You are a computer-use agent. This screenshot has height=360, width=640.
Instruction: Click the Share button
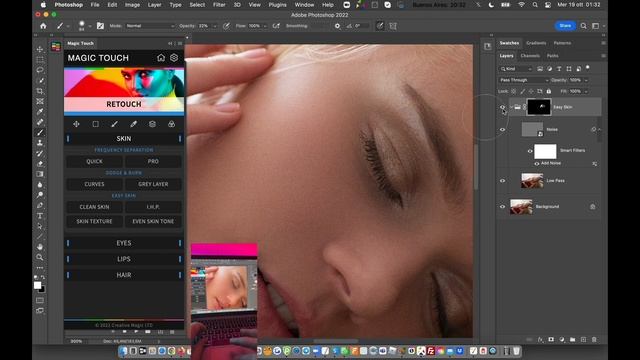tap(565, 26)
